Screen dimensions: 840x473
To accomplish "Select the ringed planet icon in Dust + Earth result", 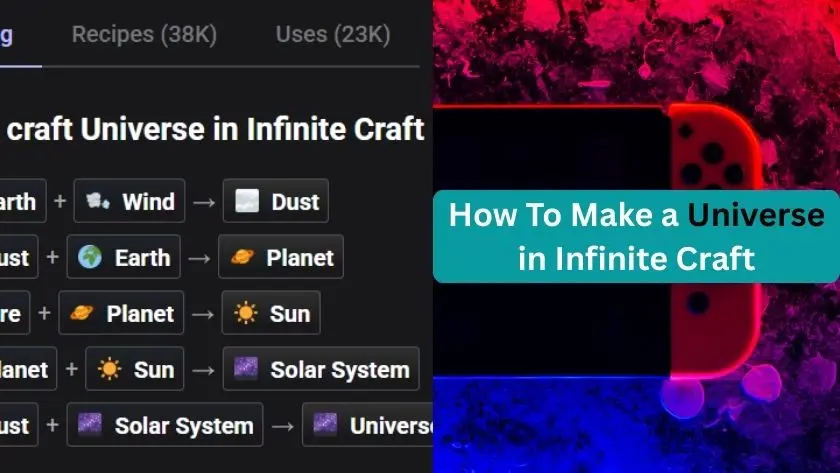I will 242,257.
